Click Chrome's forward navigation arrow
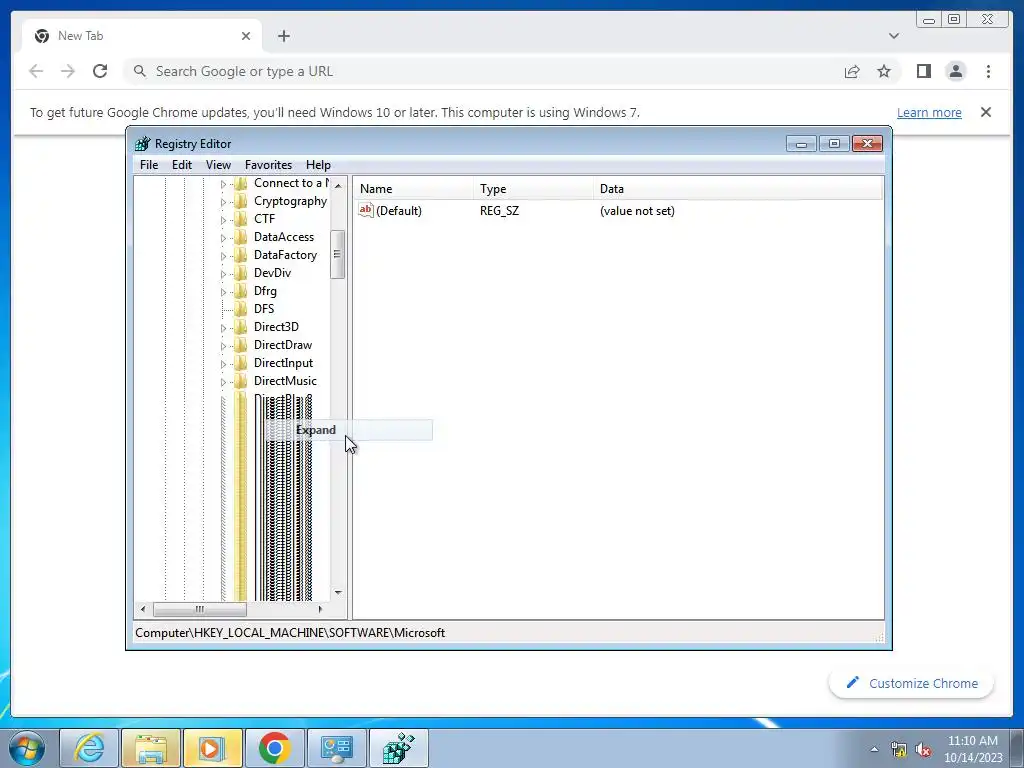The width and height of the screenshot is (1024, 768). [68, 71]
